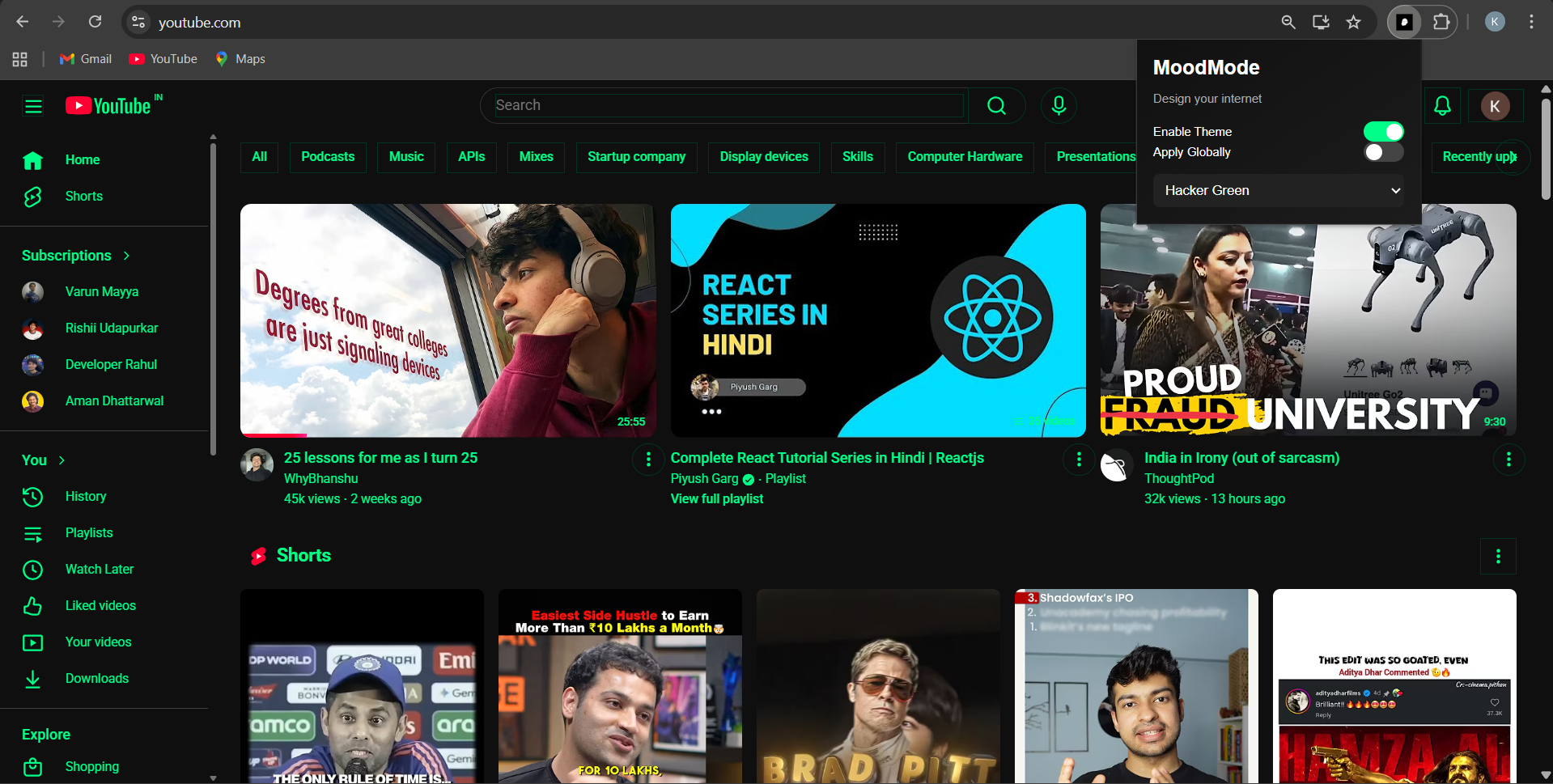Reload the page
1553x784 pixels.
(95, 22)
